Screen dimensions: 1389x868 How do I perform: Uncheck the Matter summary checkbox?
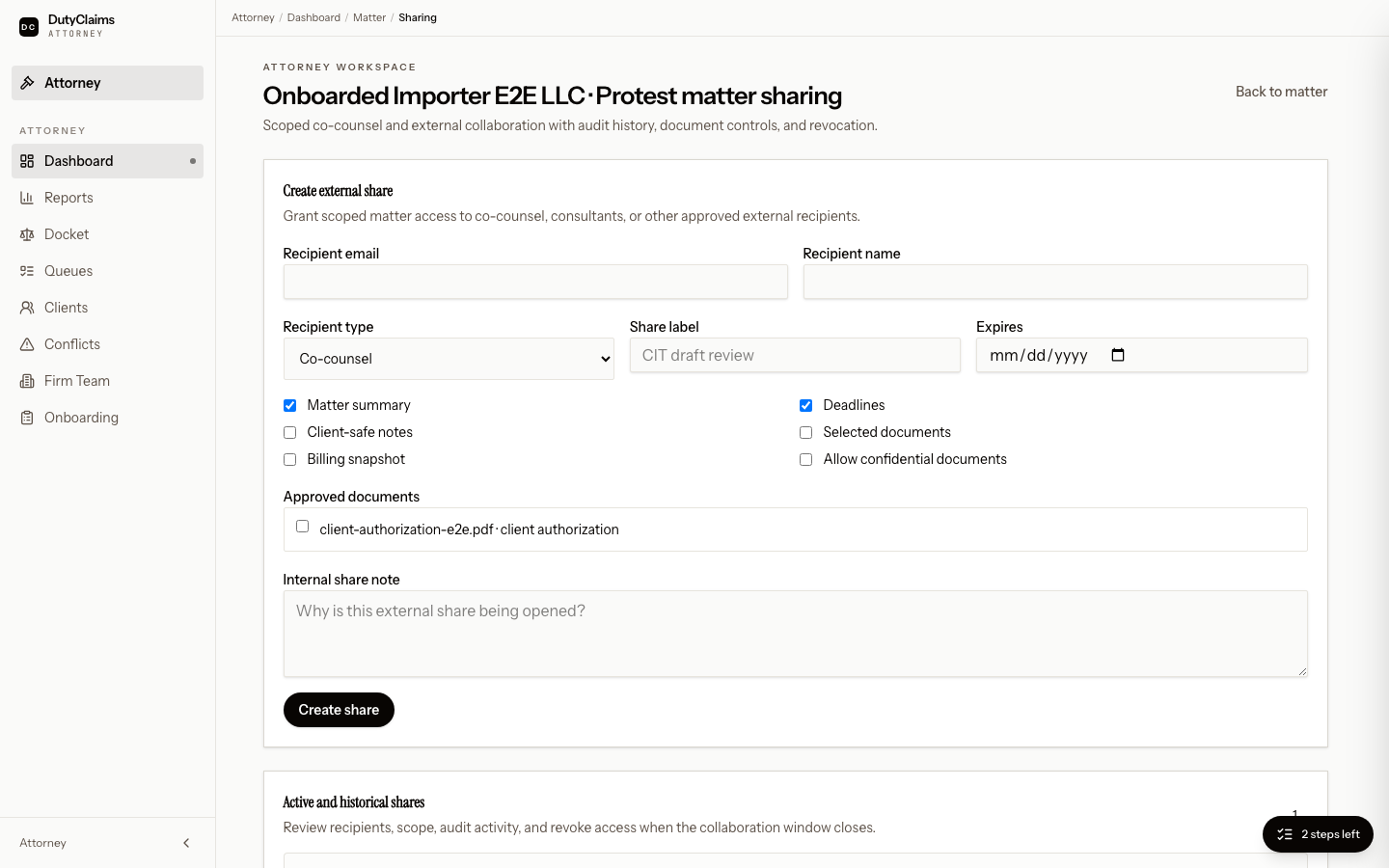pos(289,405)
